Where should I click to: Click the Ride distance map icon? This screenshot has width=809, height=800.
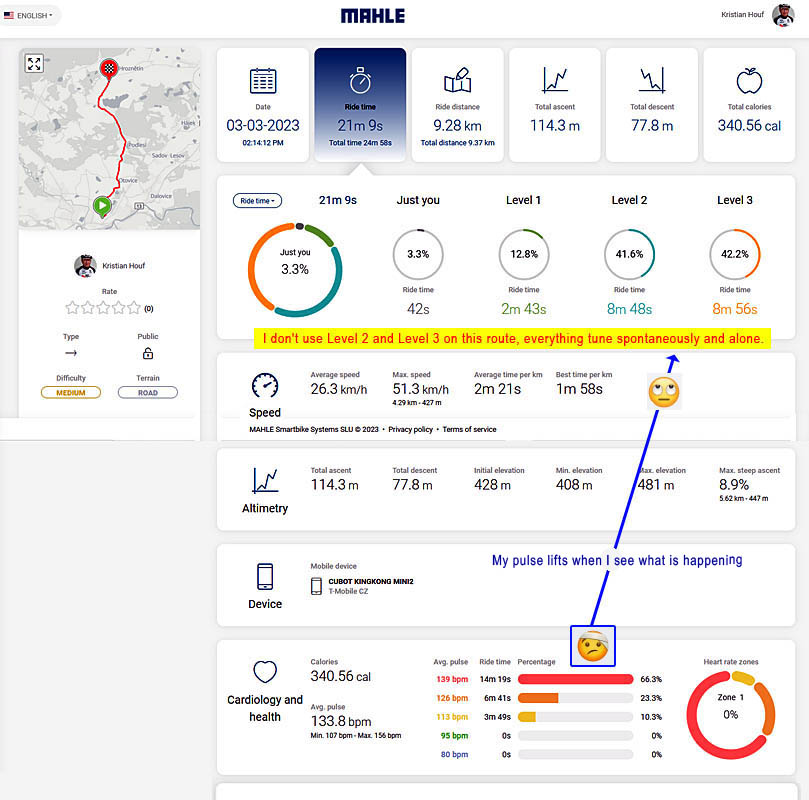[457, 80]
